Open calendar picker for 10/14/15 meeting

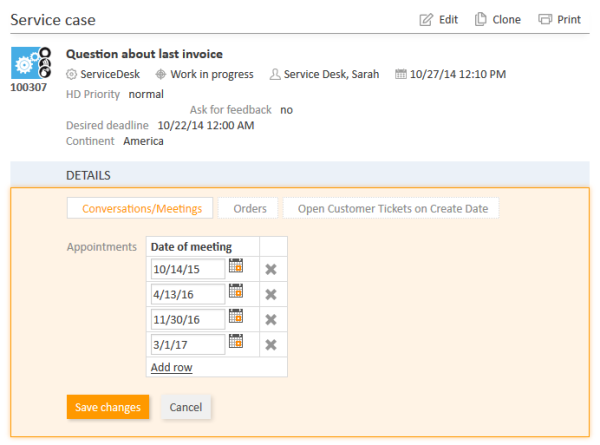[x=236, y=266]
